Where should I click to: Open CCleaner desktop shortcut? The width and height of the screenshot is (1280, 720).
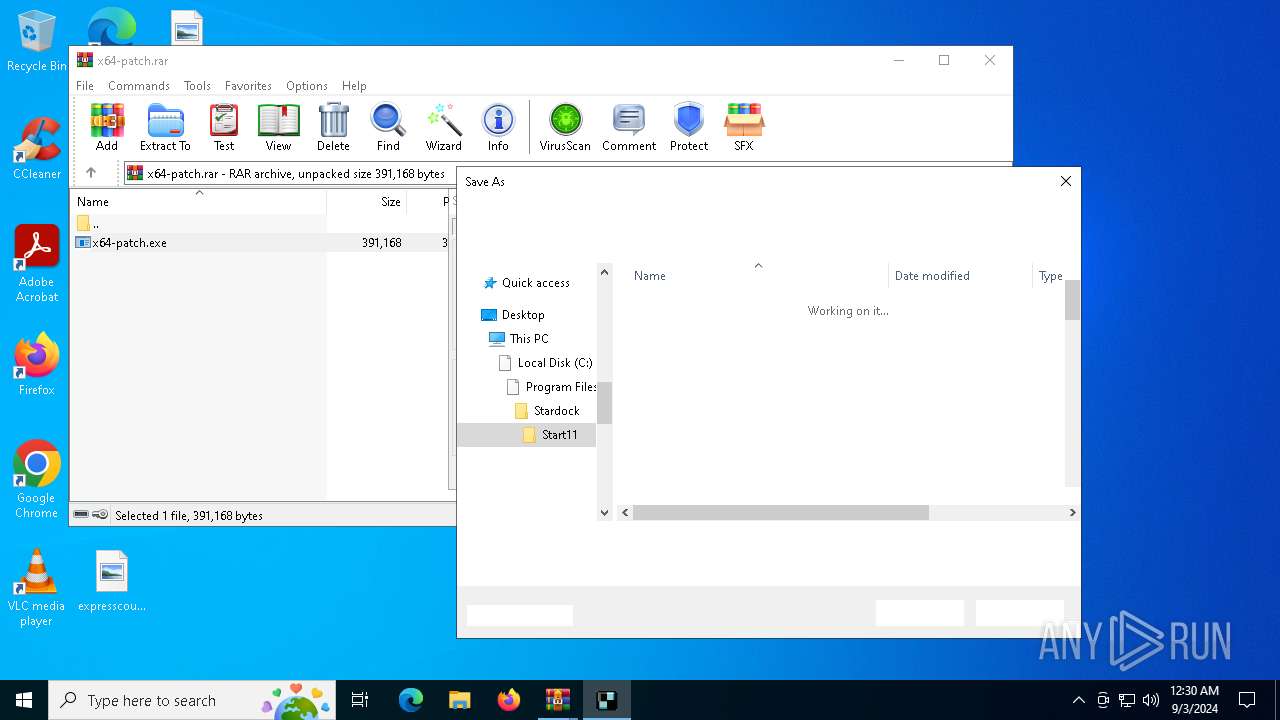point(37,148)
